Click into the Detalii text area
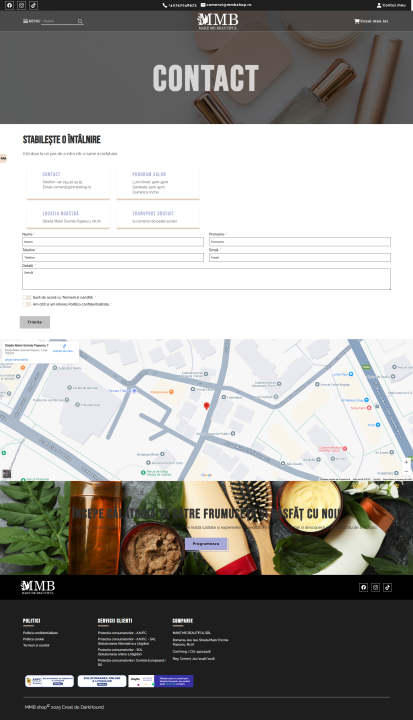The image size is (413, 720). 206,279
